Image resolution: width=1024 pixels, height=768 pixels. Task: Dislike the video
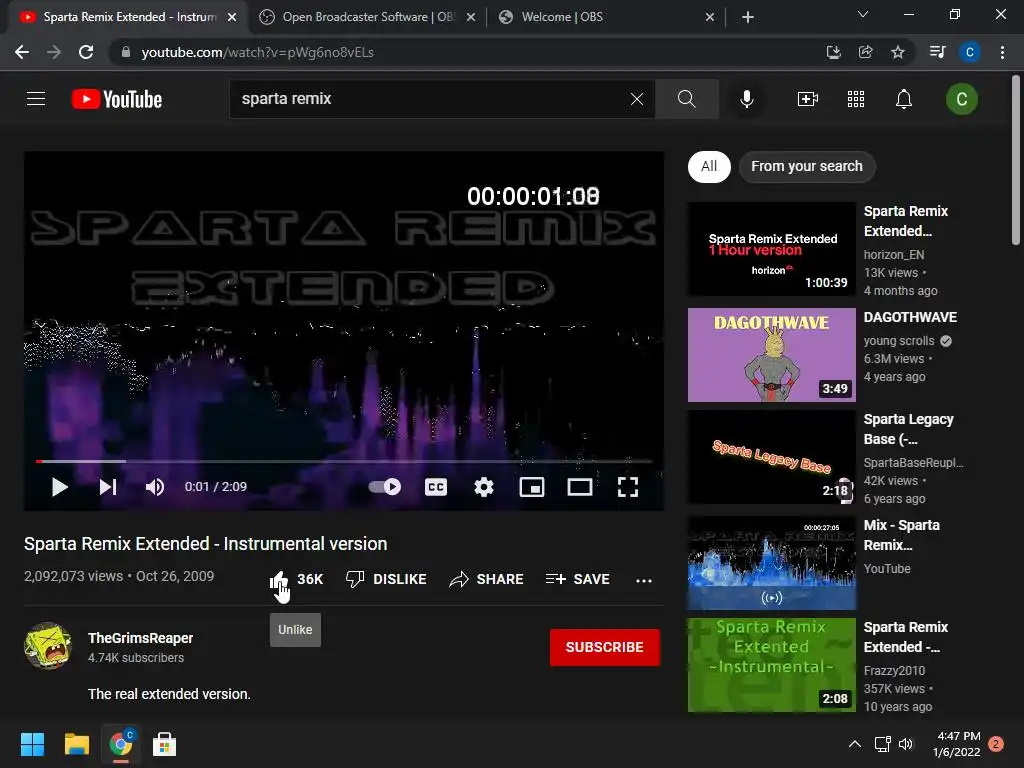[386, 579]
